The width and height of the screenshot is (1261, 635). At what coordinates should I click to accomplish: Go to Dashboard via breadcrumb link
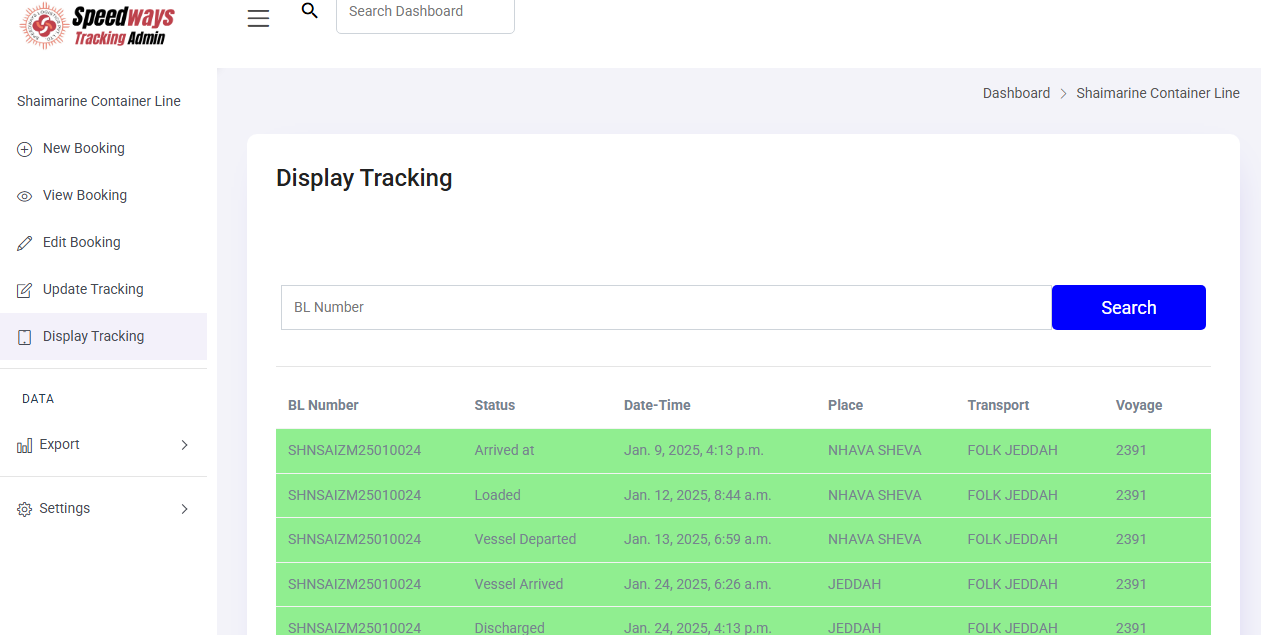tap(1016, 93)
